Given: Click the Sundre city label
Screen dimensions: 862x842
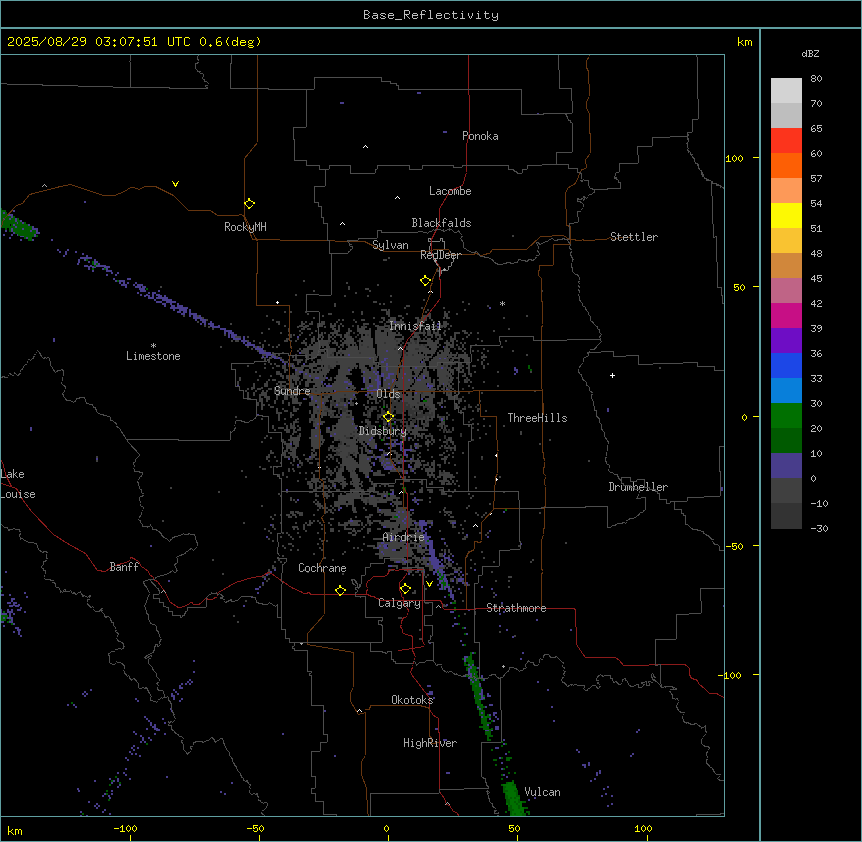Looking at the screenshot, I should point(292,391).
